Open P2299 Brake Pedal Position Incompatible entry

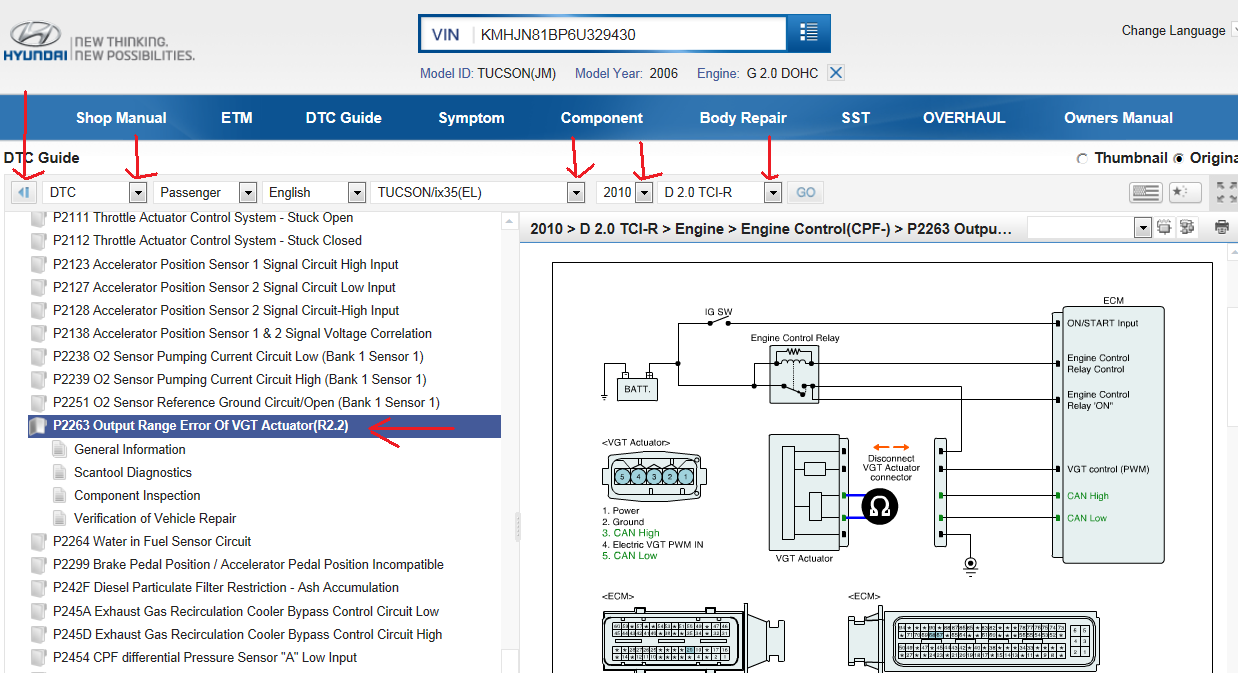(x=248, y=564)
